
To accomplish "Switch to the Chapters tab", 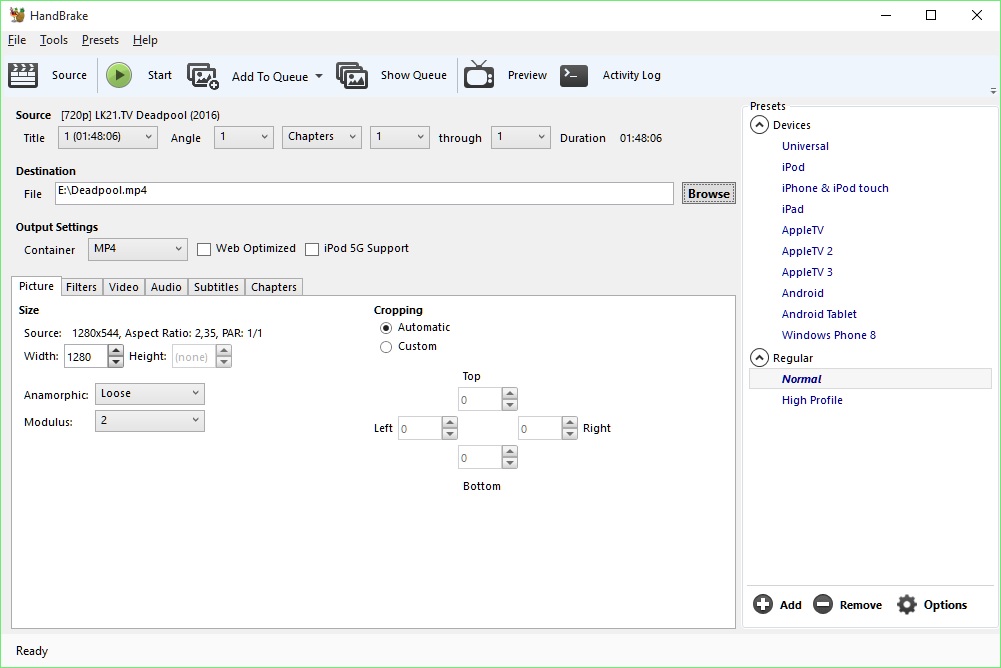I will point(274,287).
